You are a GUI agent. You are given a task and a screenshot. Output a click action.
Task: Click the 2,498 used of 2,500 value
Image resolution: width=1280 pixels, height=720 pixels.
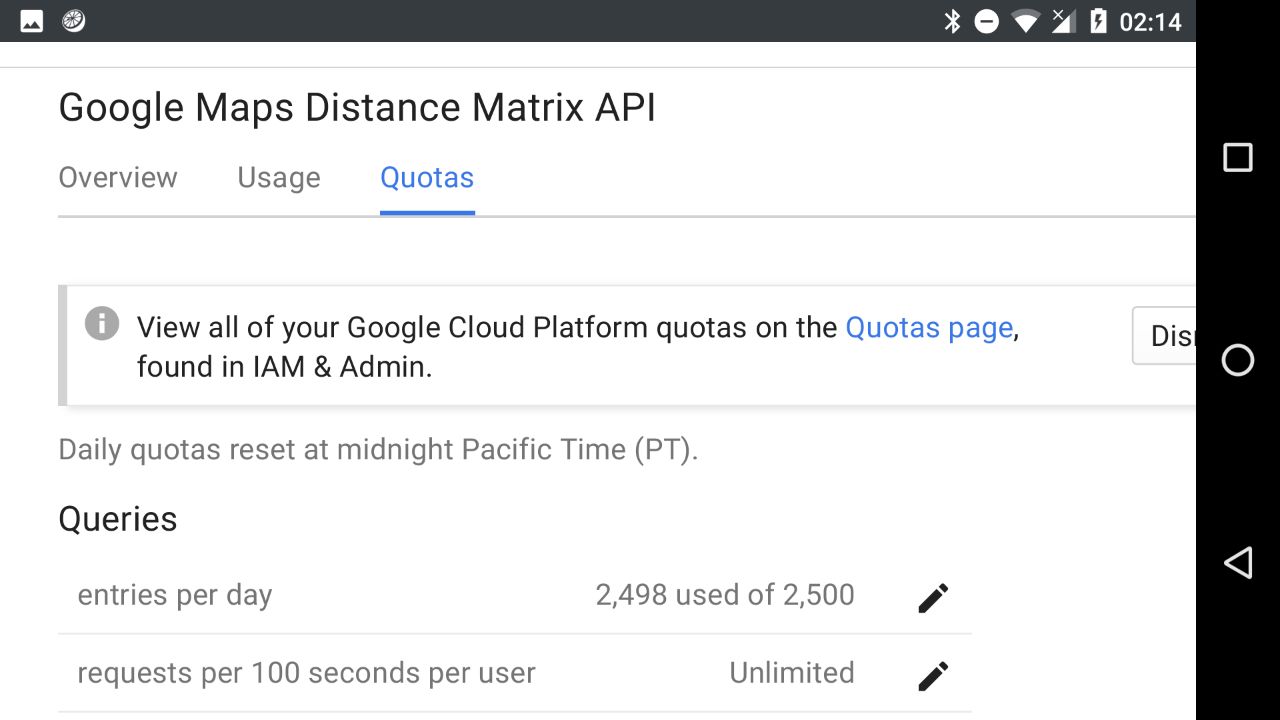[724, 595]
